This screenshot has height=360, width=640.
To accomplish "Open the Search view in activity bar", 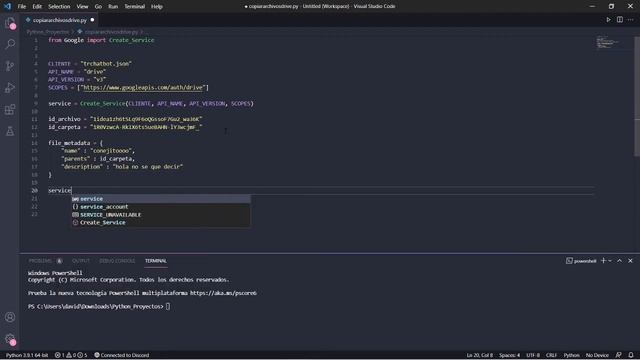I will click(10, 44).
